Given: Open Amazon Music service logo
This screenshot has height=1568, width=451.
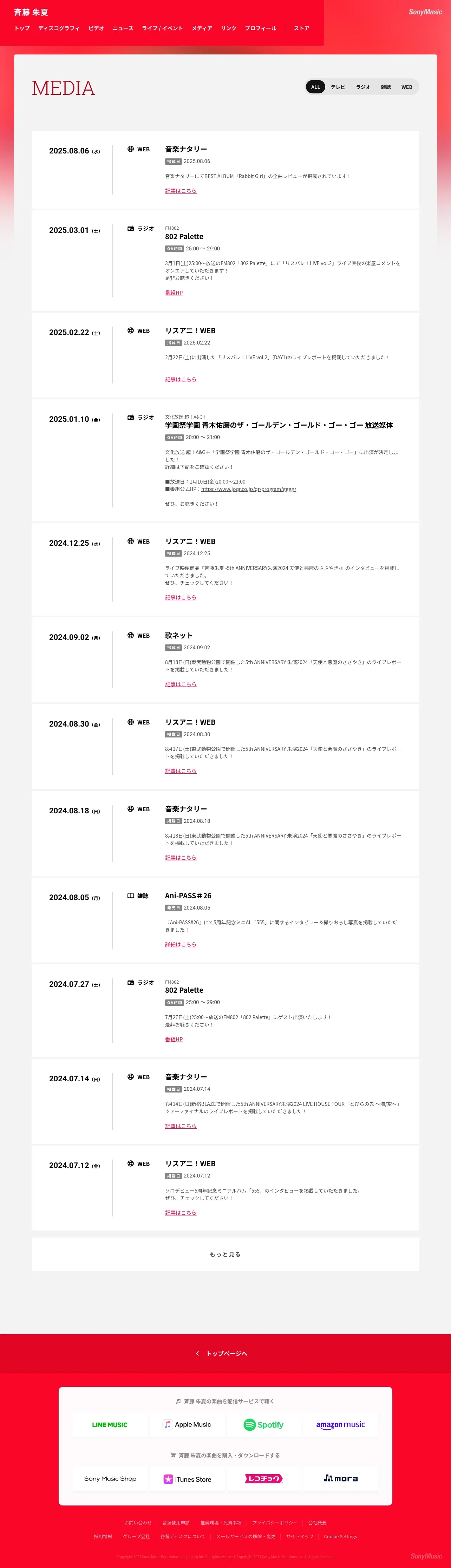Looking at the screenshot, I should (x=340, y=1424).
